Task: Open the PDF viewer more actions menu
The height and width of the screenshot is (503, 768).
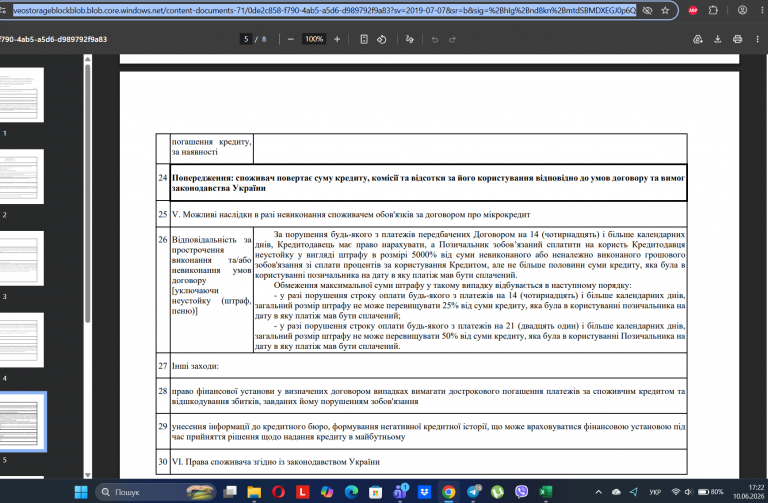Action: click(758, 39)
